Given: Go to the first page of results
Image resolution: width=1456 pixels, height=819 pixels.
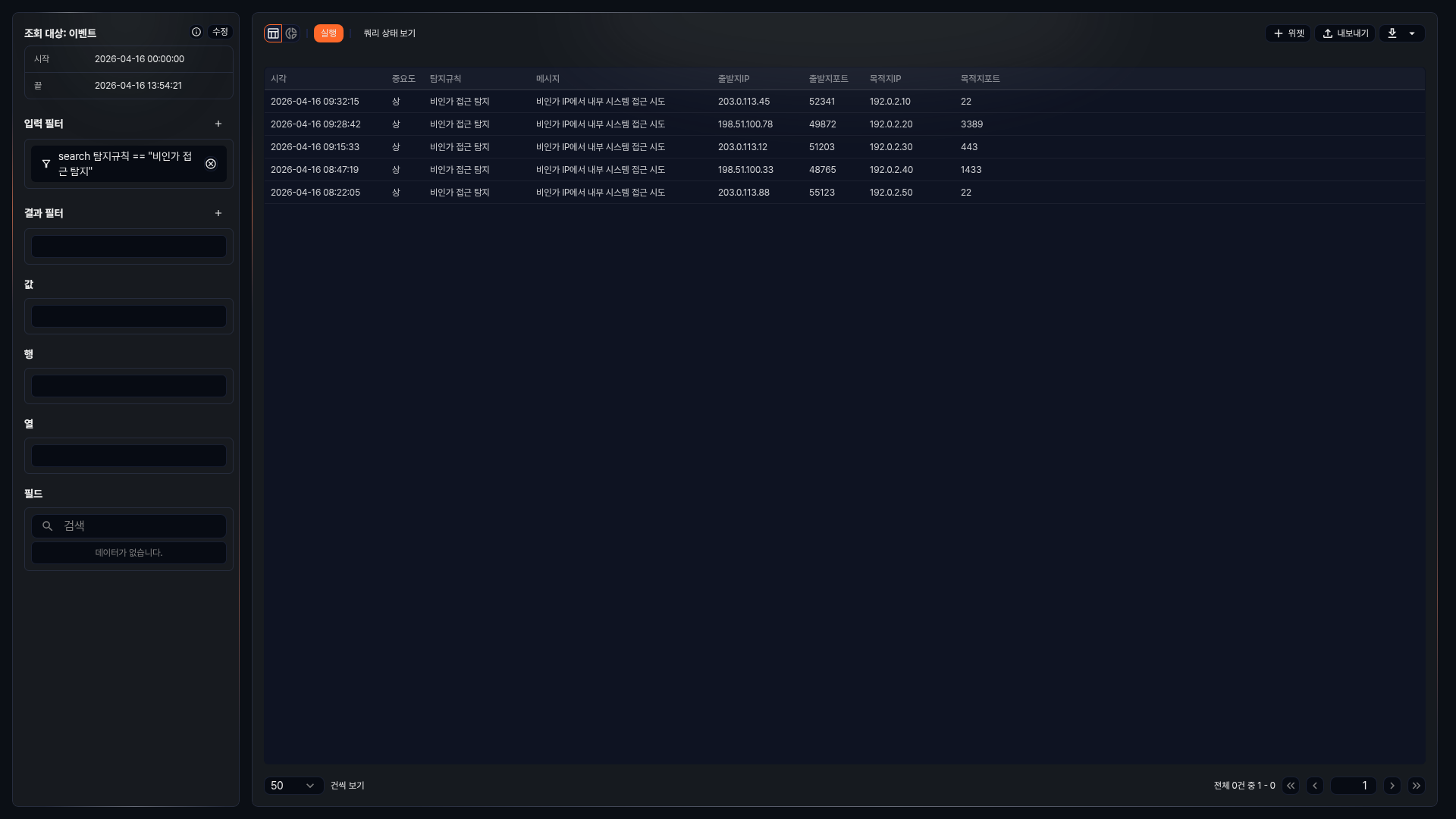Looking at the screenshot, I should click(1291, 786).
